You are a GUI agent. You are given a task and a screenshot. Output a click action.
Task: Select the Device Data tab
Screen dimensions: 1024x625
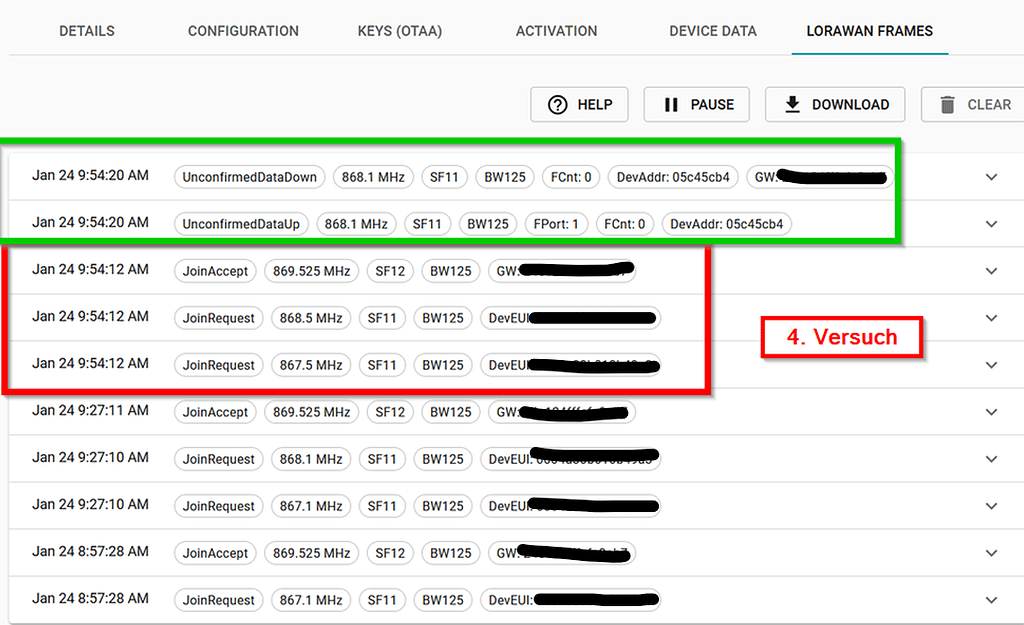[x=713, y=31]
